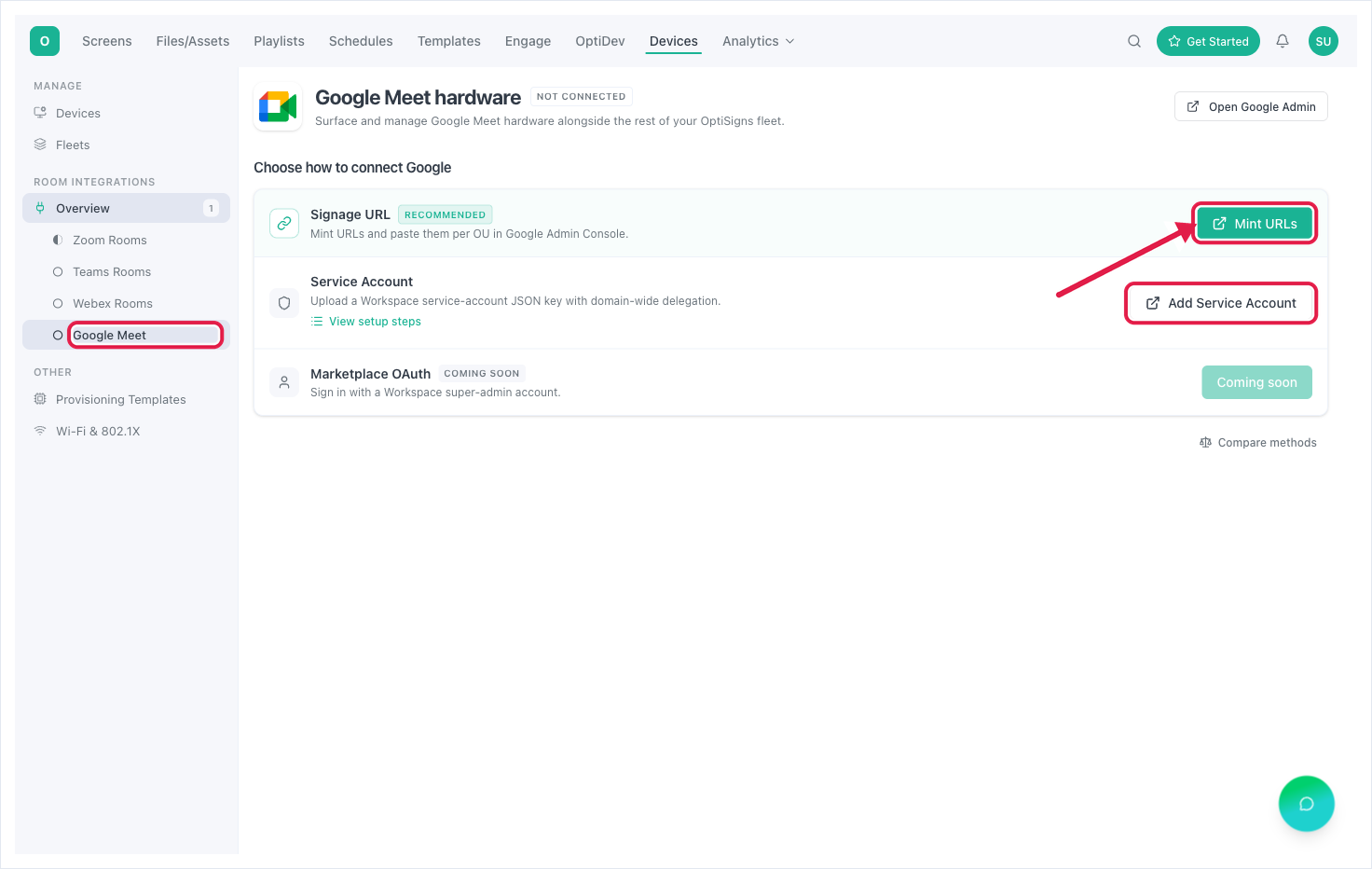1372x869 pixels.
Task: Open Overview under Room Integrations
Action: [126, 208]
